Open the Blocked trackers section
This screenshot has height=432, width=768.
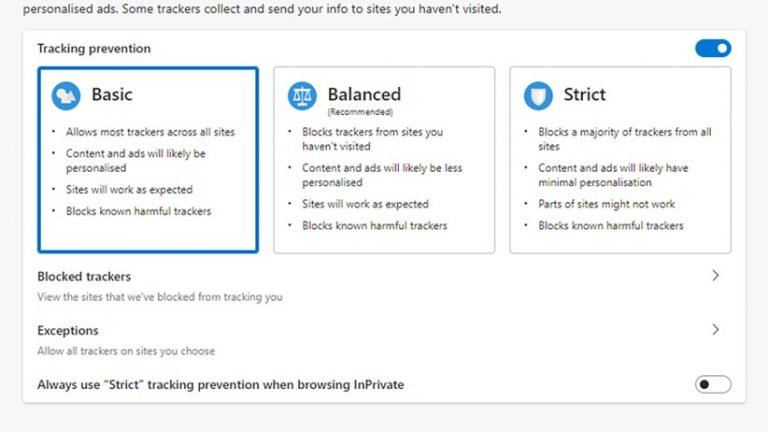click(84, 276)
